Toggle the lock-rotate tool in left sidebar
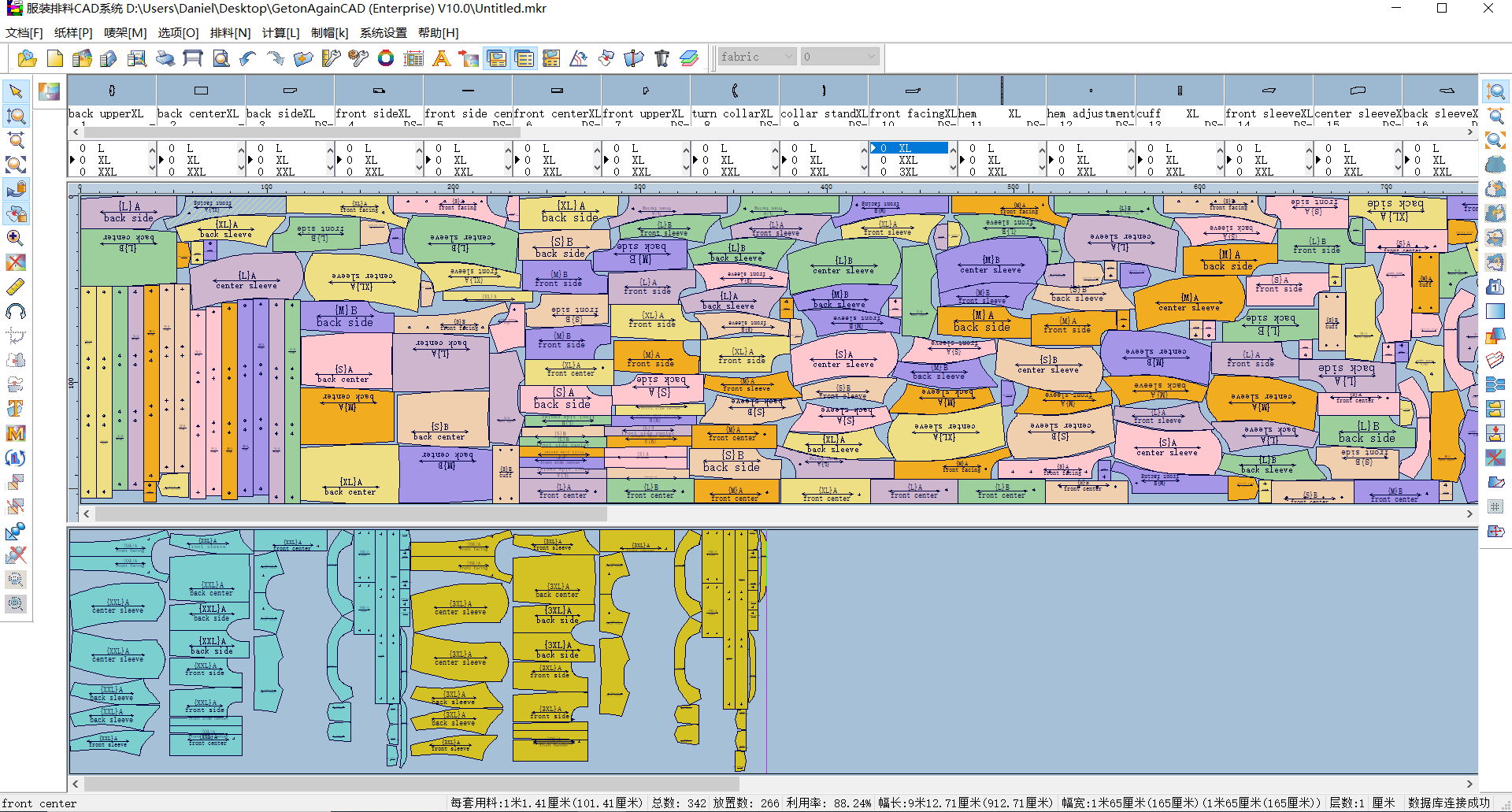The width and height of the screenshot is (1512, 812). click(15, 189)
